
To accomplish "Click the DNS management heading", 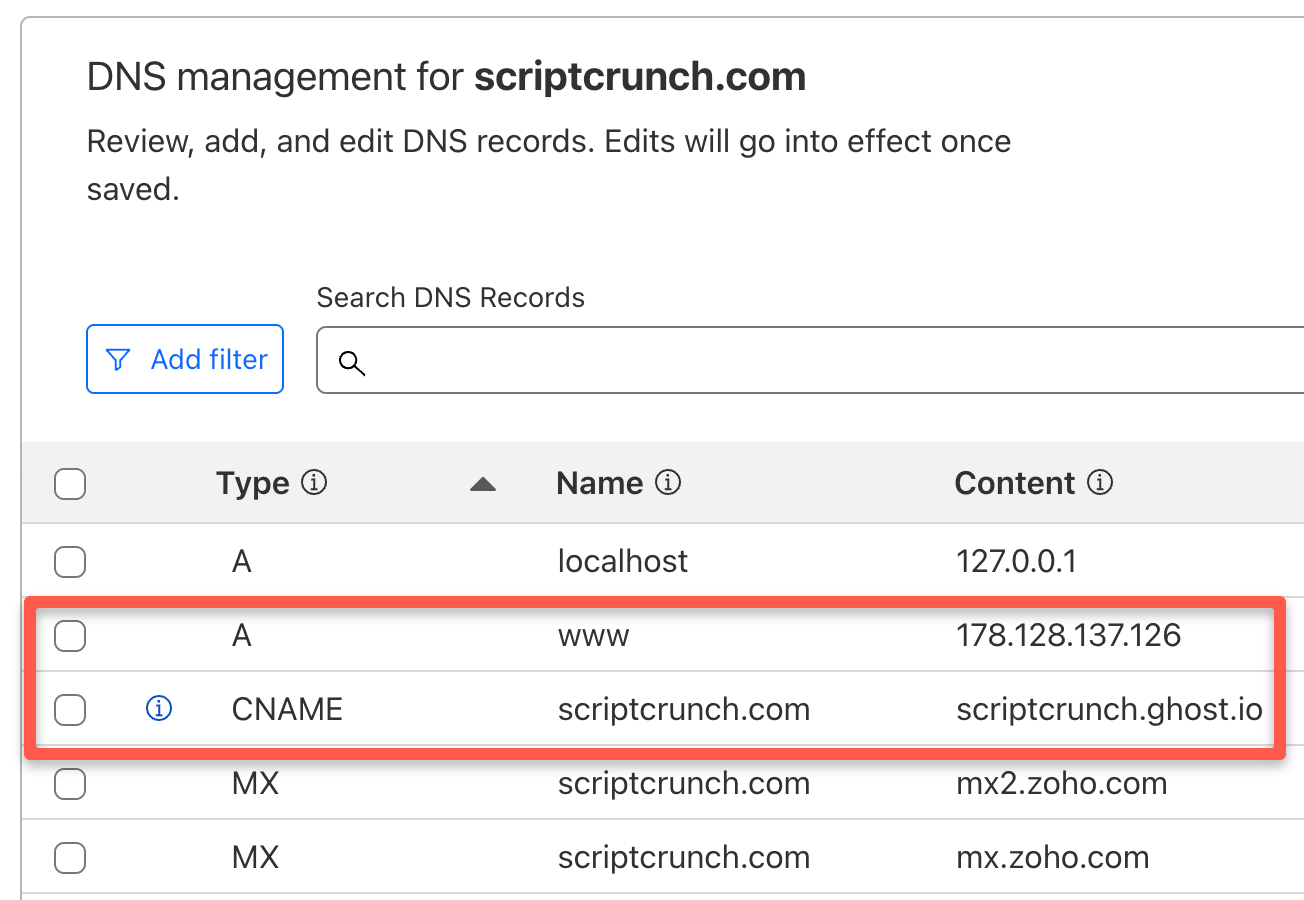I will click(x=446, y=77).
